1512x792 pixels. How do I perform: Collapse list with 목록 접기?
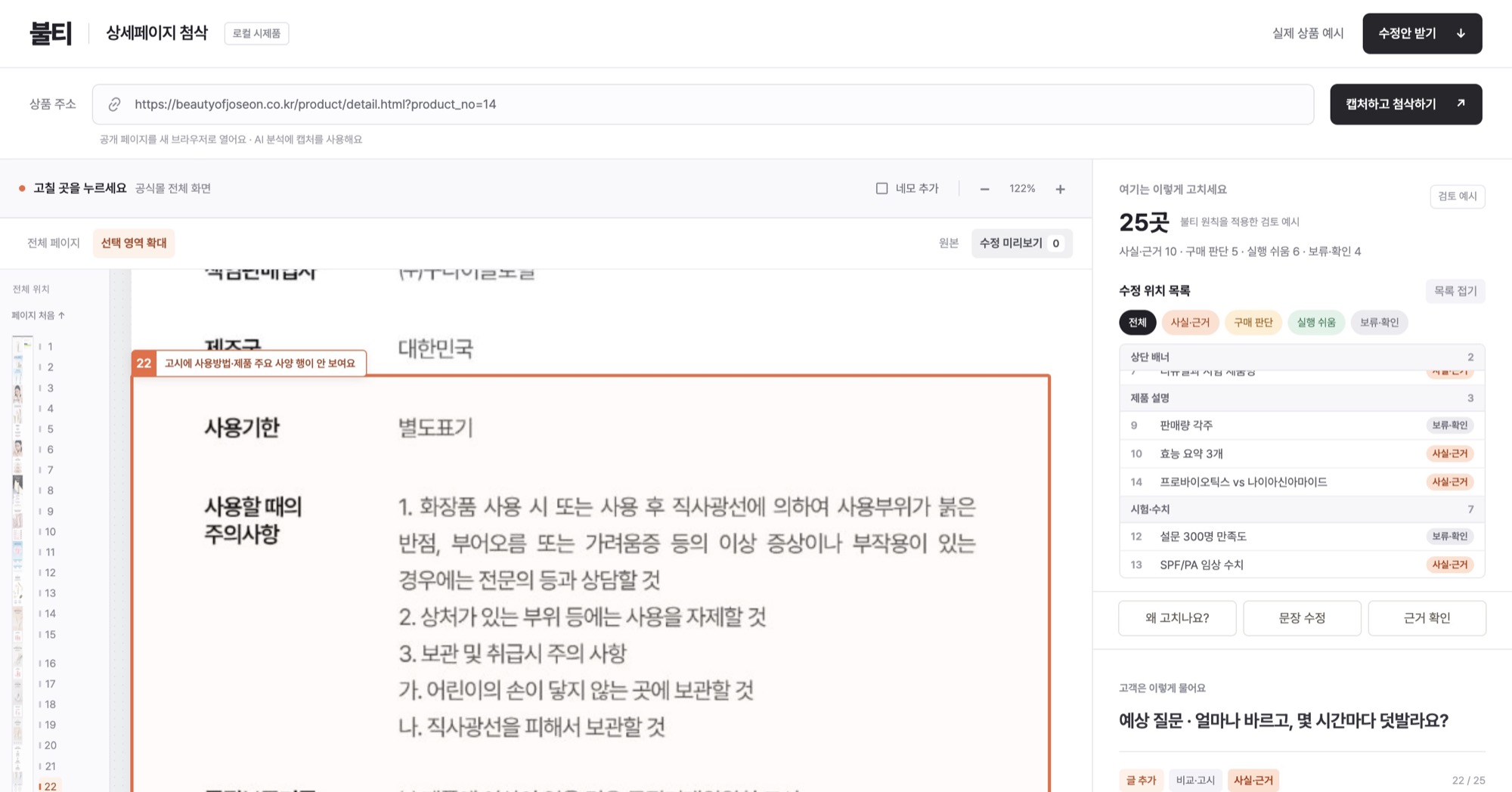coord(1455,291)
